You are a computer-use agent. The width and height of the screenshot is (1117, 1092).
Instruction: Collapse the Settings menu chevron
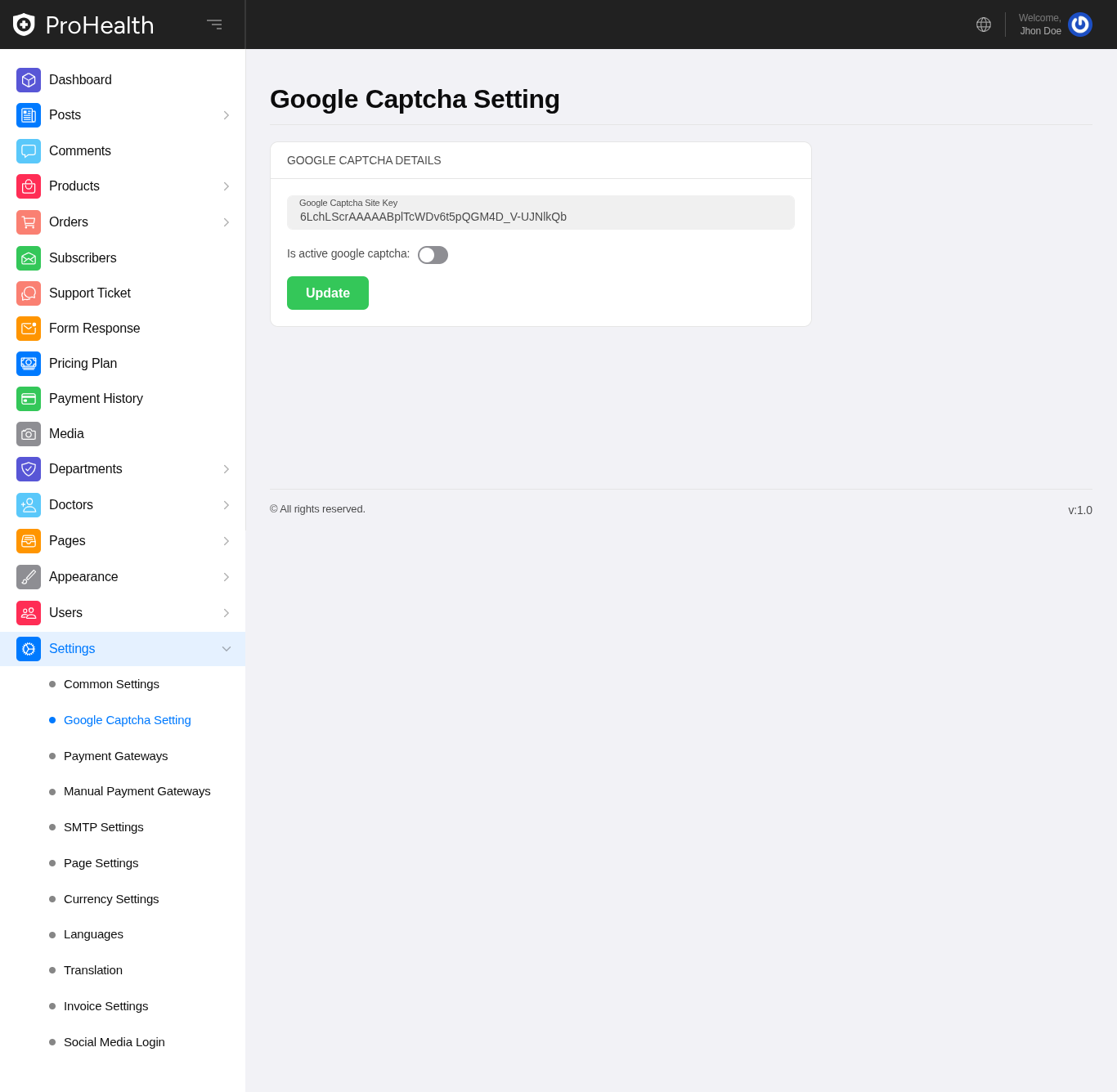pos(227,649)
